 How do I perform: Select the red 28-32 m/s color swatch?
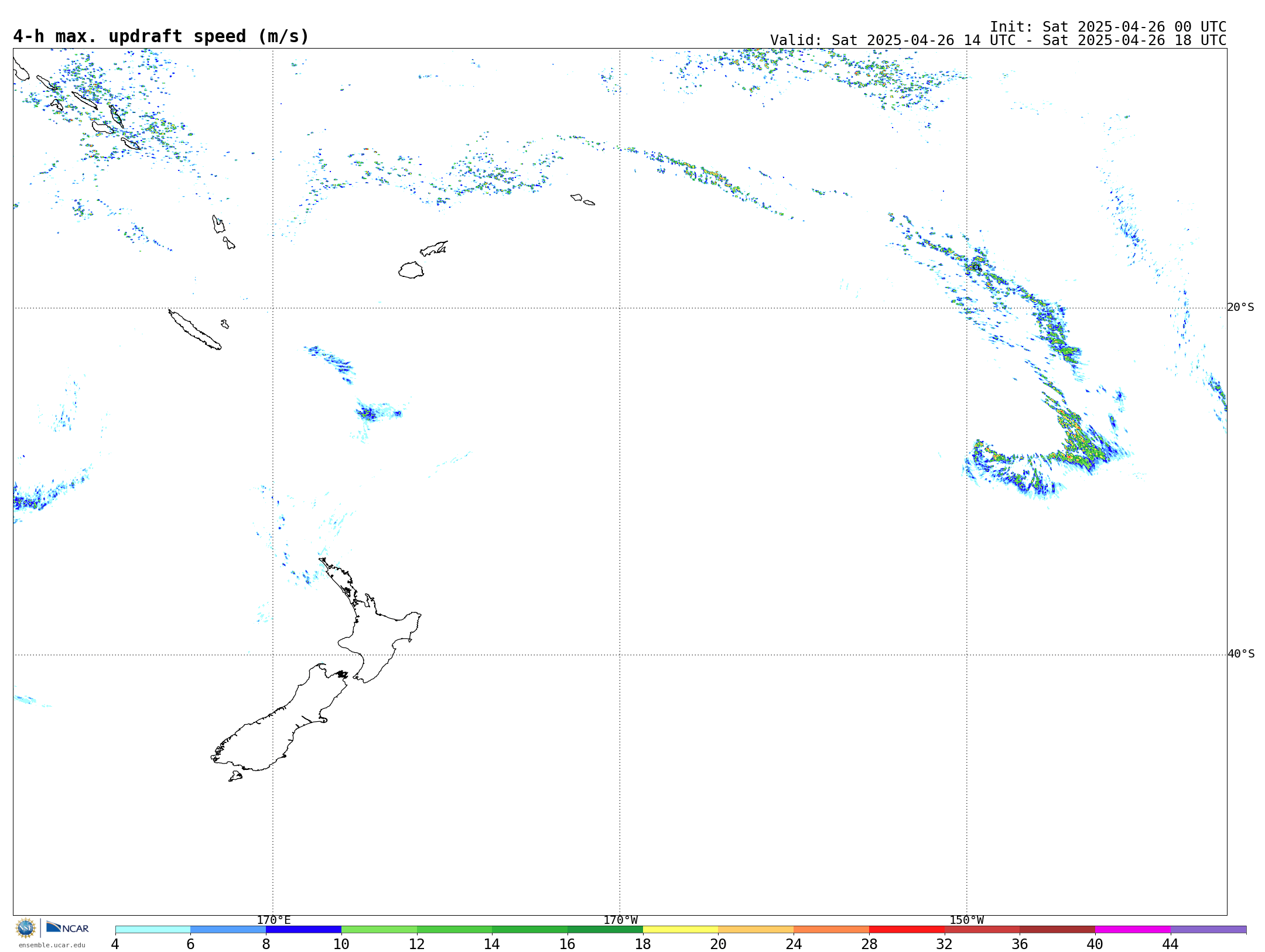(907, 930)
